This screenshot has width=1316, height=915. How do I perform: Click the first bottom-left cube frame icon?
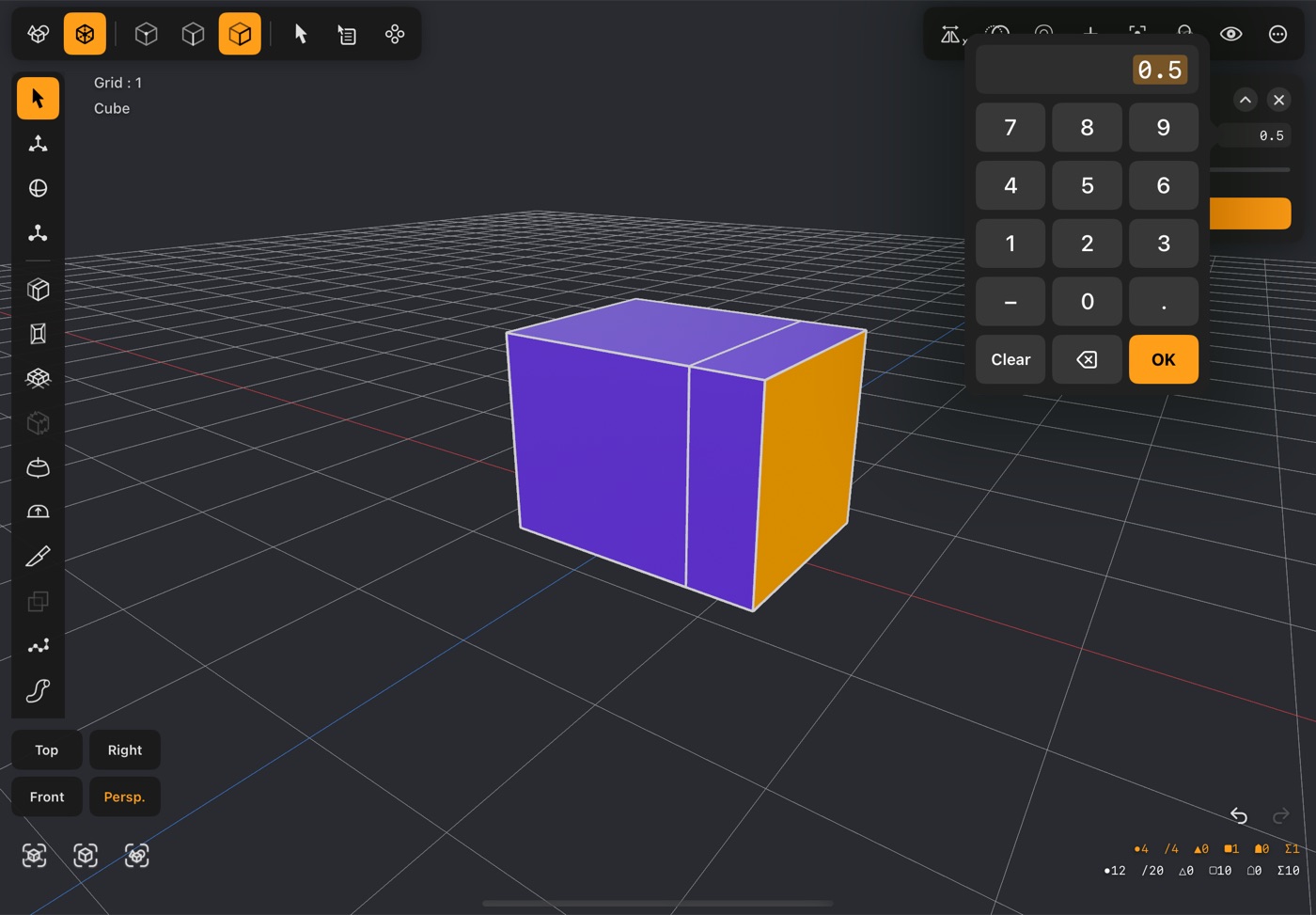(35, 855)
